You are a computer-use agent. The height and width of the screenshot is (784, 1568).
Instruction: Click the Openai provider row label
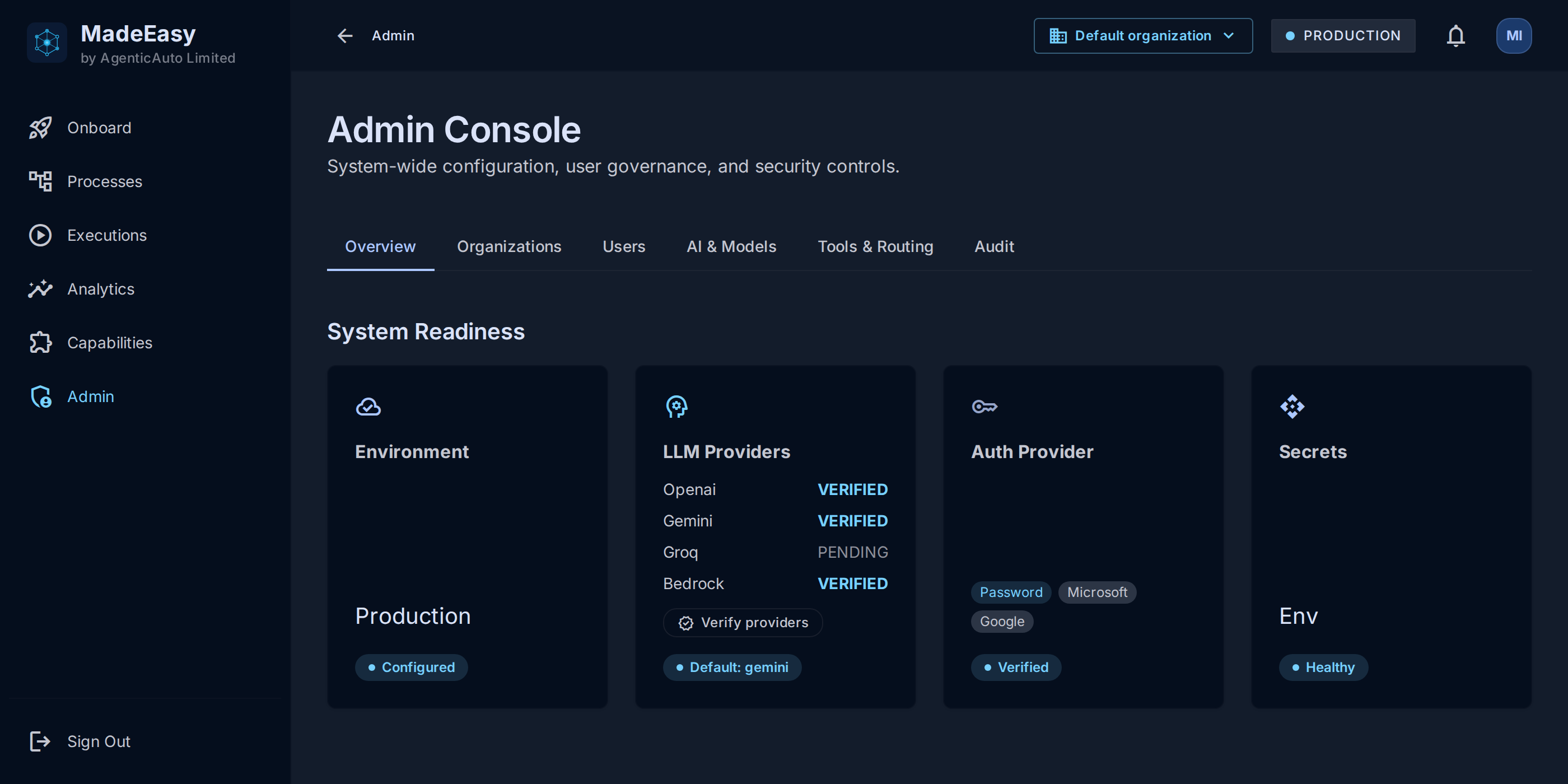tap(689, 489)
